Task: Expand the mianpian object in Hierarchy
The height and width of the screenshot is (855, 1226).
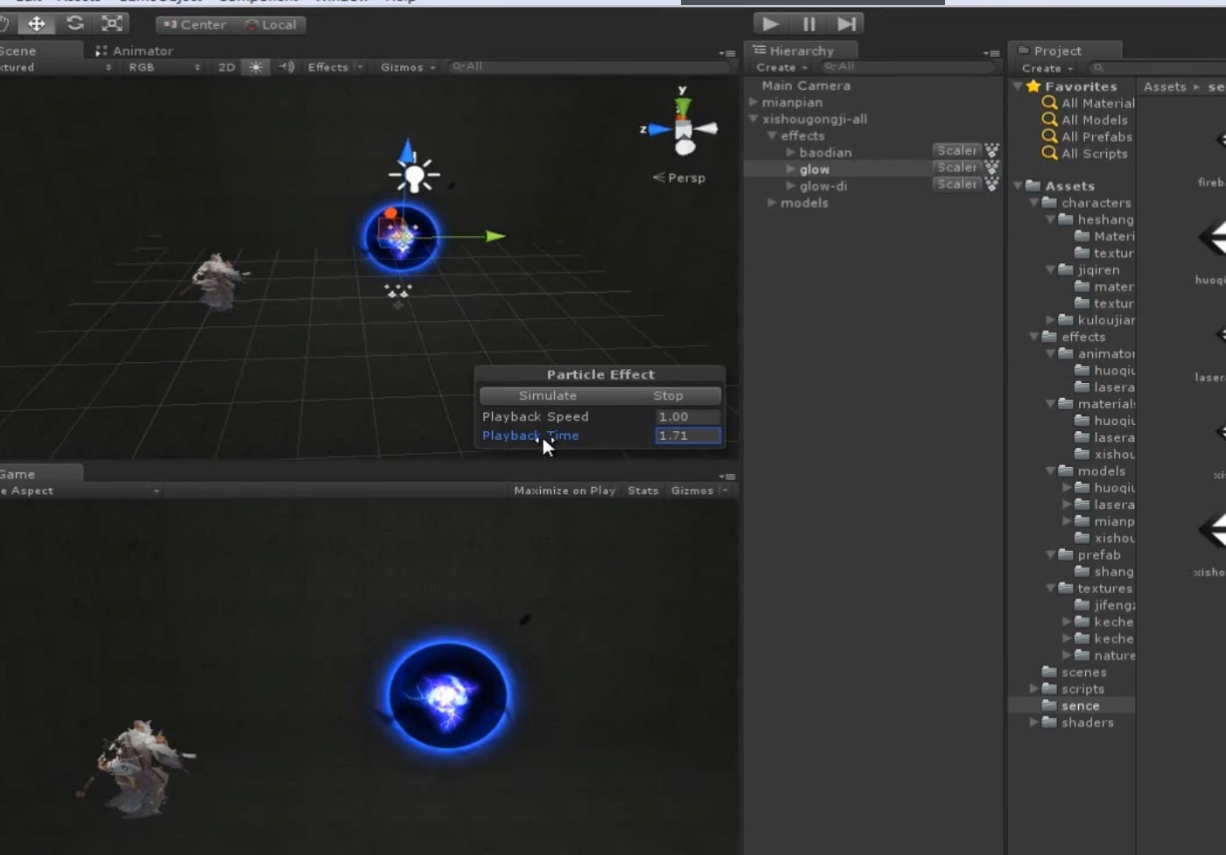Action: coord(754,103)
